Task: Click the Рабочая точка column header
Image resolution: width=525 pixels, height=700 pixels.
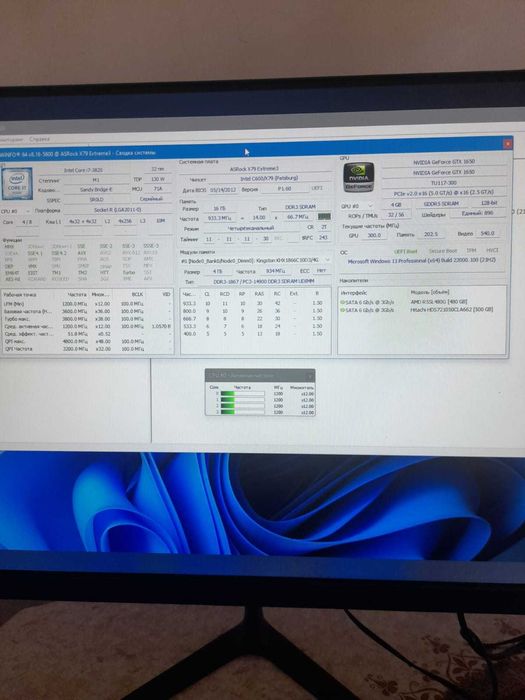Action: pyautogui.click(x=20, y=295)
